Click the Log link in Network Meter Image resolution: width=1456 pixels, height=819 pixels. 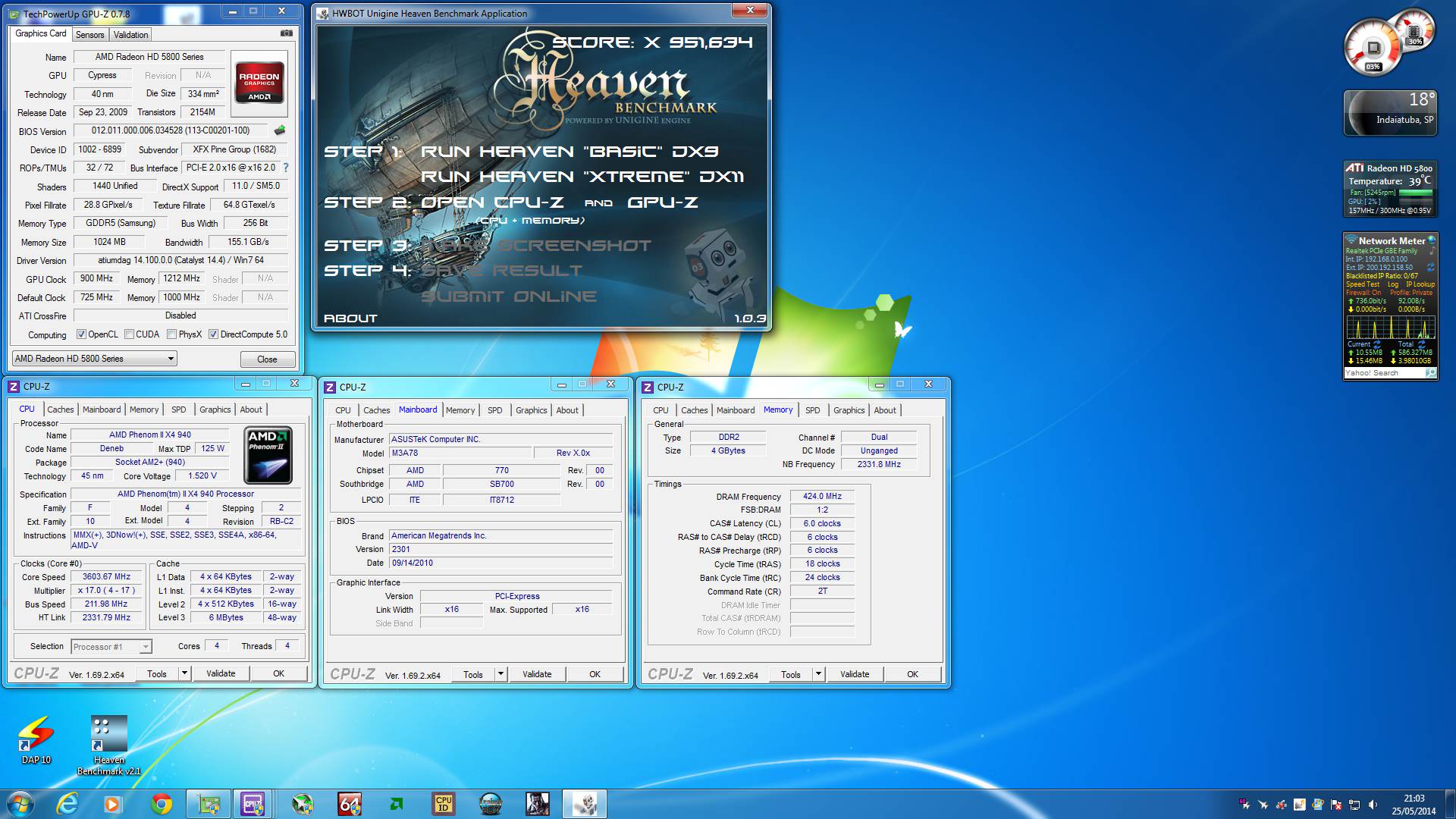coord(1392,284)
